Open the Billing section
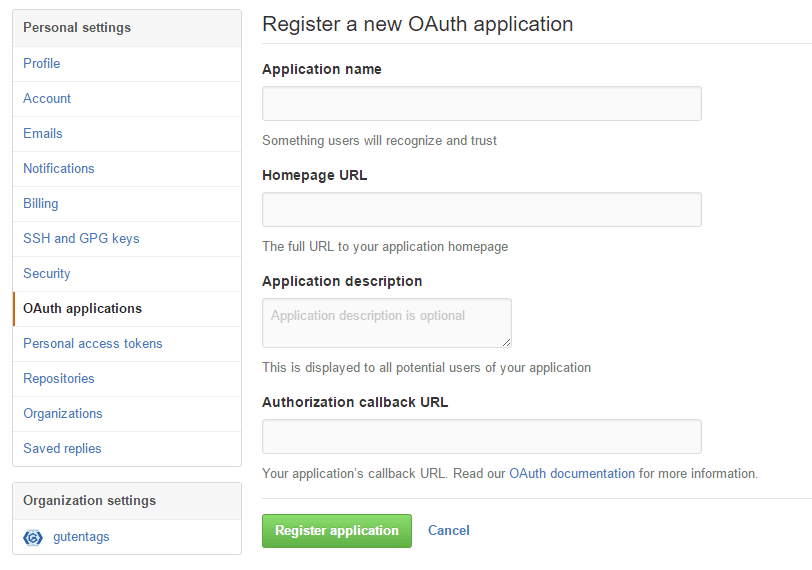Image resolution: width=812 pixels, height=570 pixels. tap(41, 203)
